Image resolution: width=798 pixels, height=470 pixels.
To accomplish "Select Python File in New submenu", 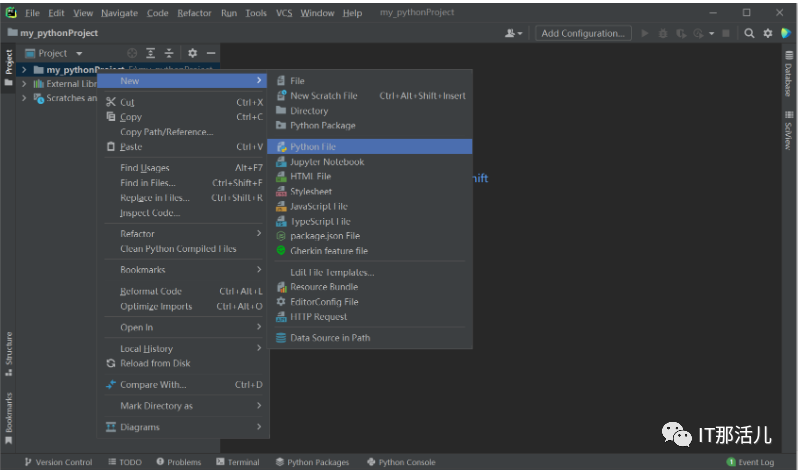I will pyautogui.click(x=370, y=146).
